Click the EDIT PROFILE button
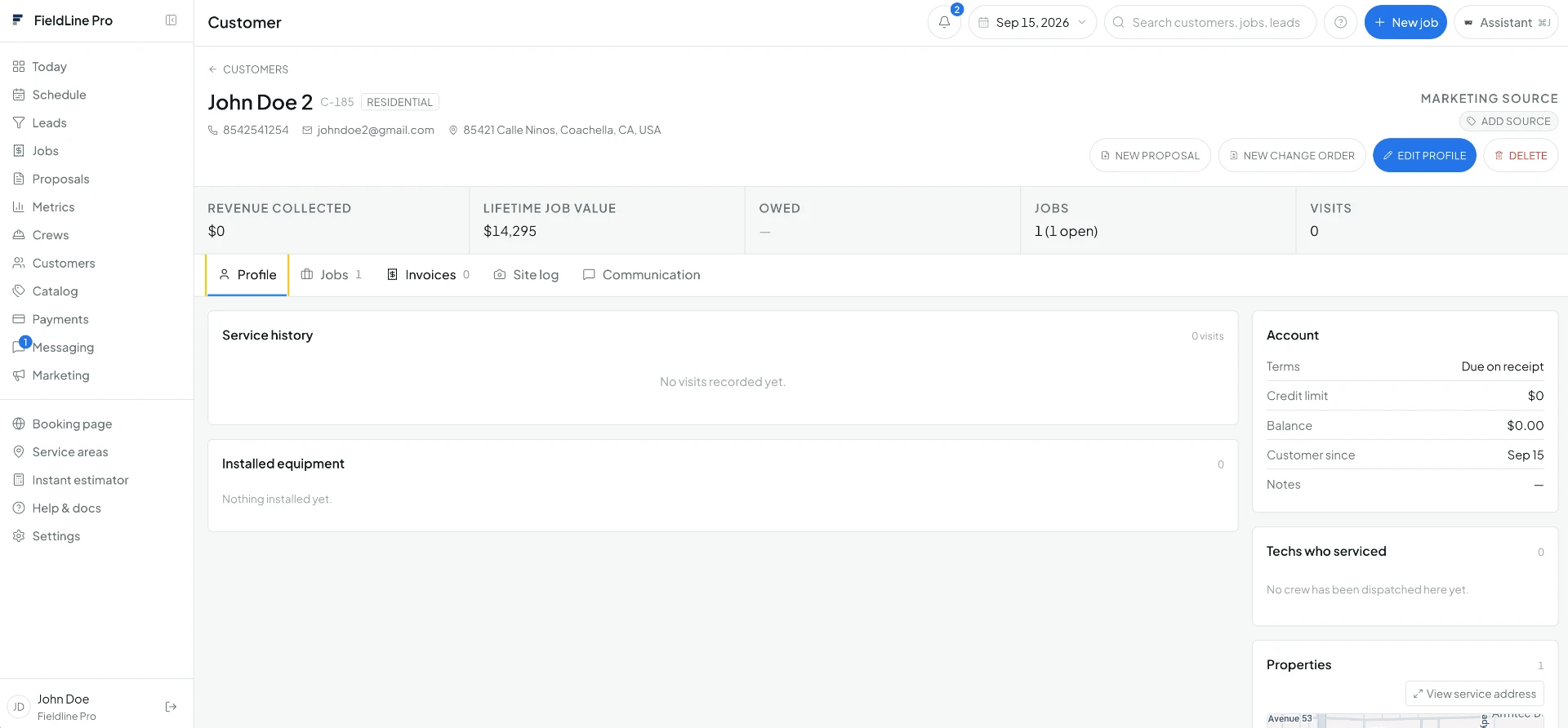 point(1424,155)
